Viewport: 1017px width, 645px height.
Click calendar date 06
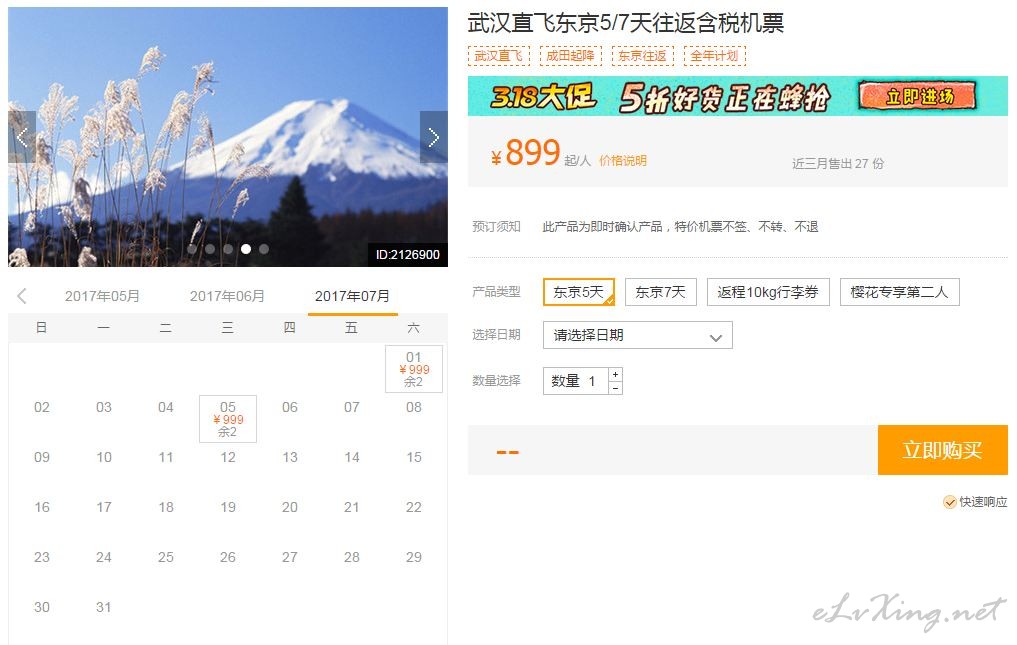[290, 408]
